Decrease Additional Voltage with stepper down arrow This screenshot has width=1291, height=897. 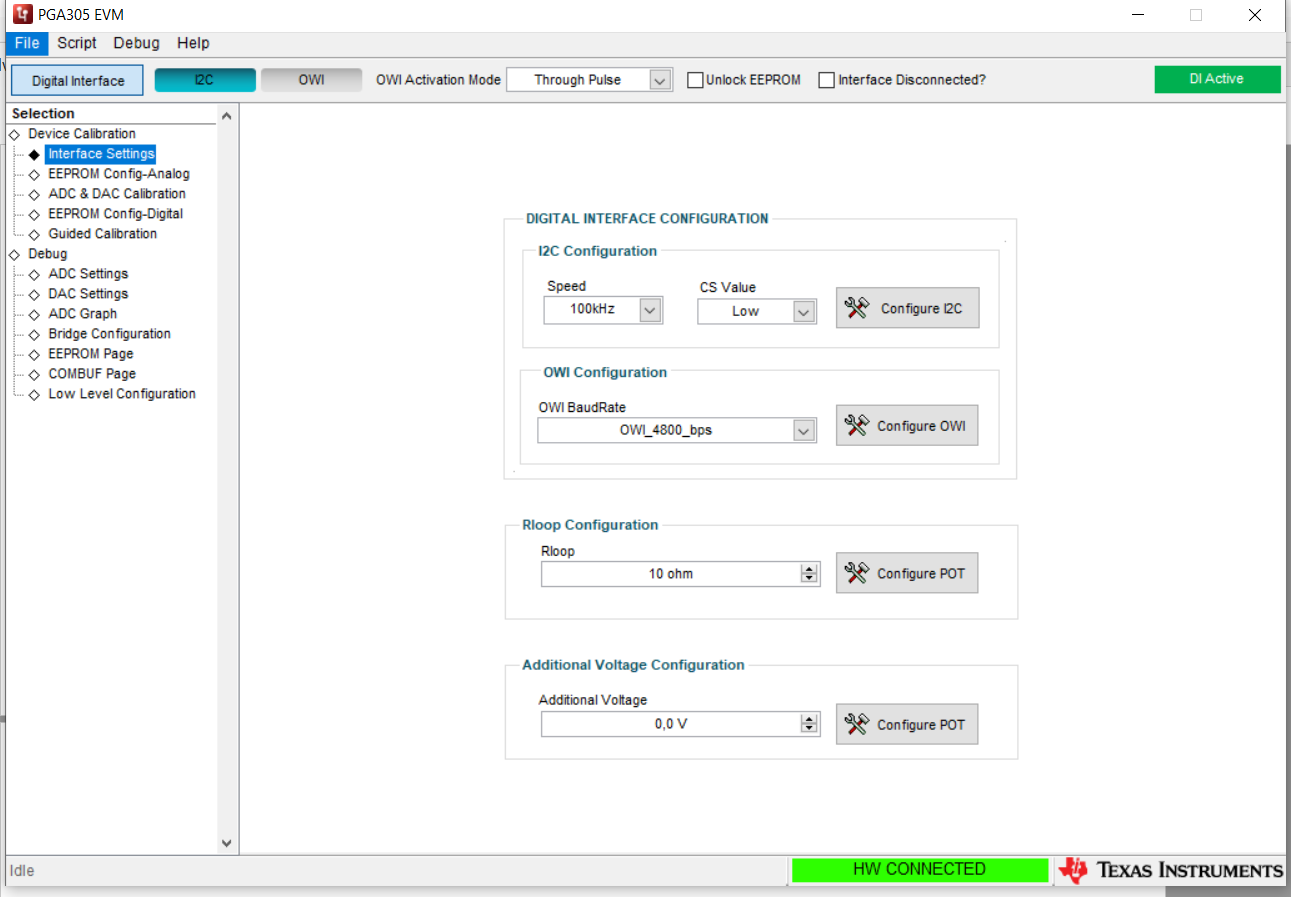coord(809,729)
